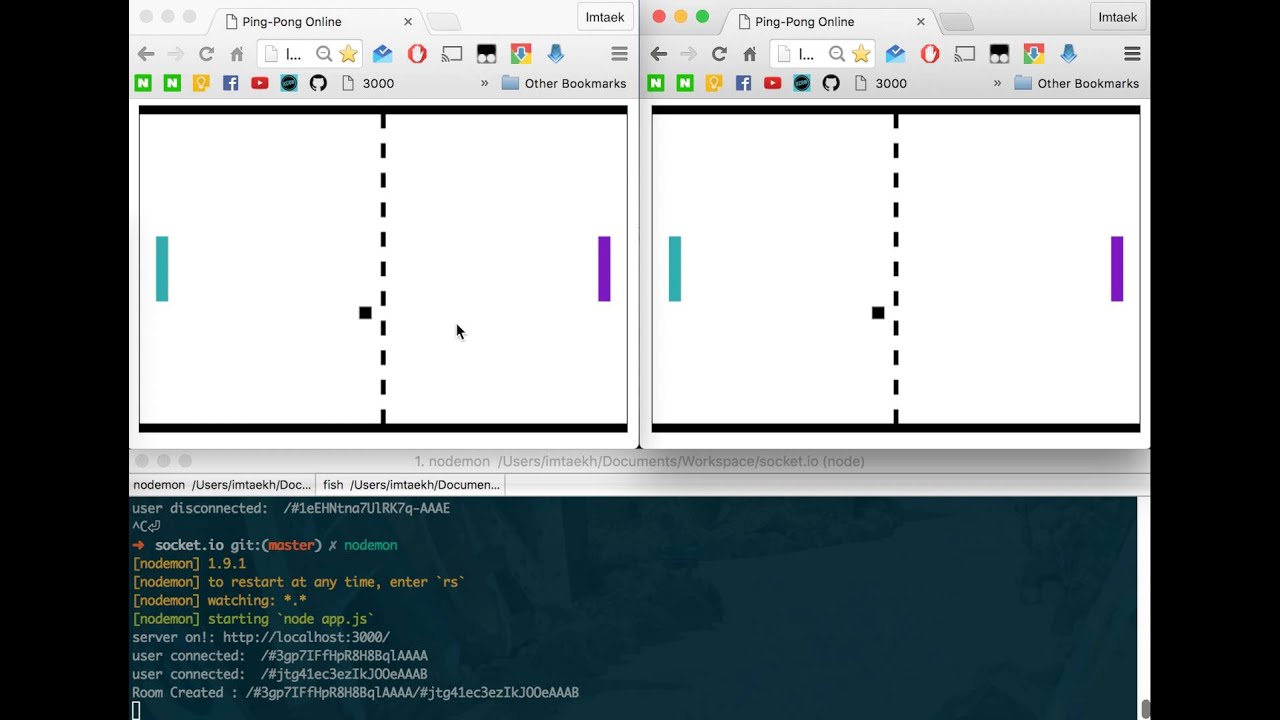Open new tab in right browser window
Screen dimensions: 1280x720
956,21
